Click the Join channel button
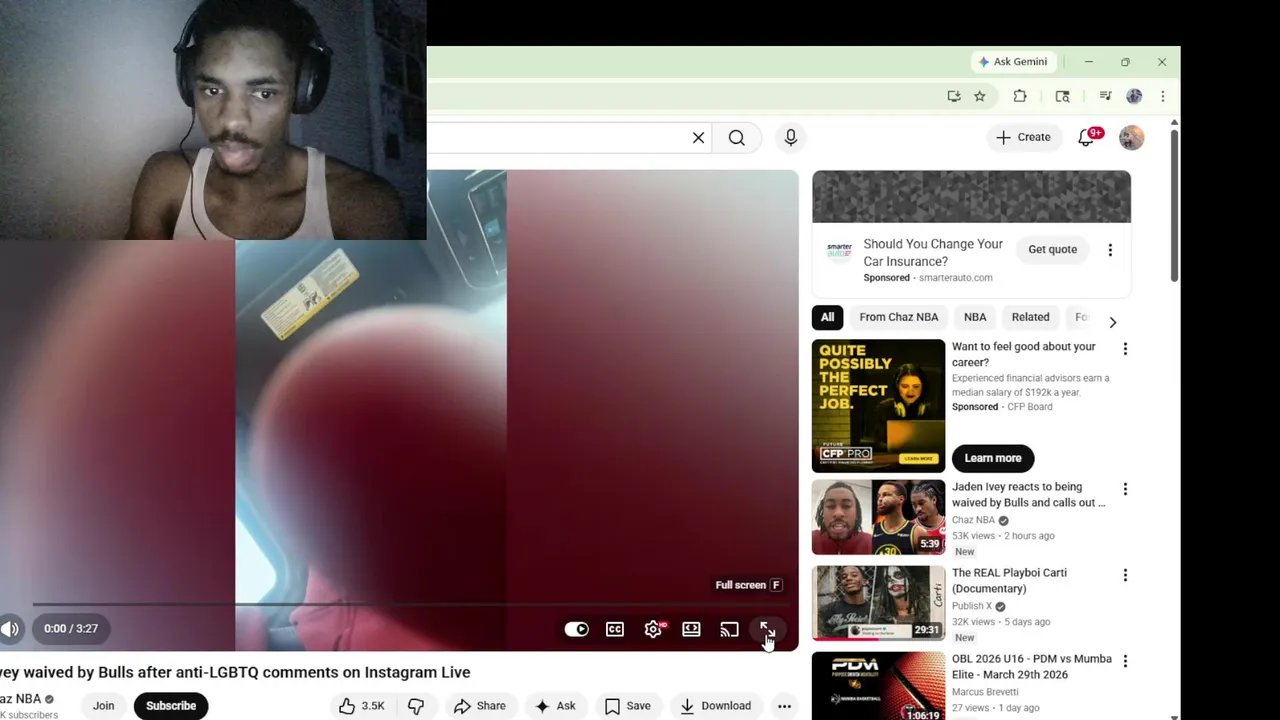Viewport: 1280px width, 720px height. [104, 706]
